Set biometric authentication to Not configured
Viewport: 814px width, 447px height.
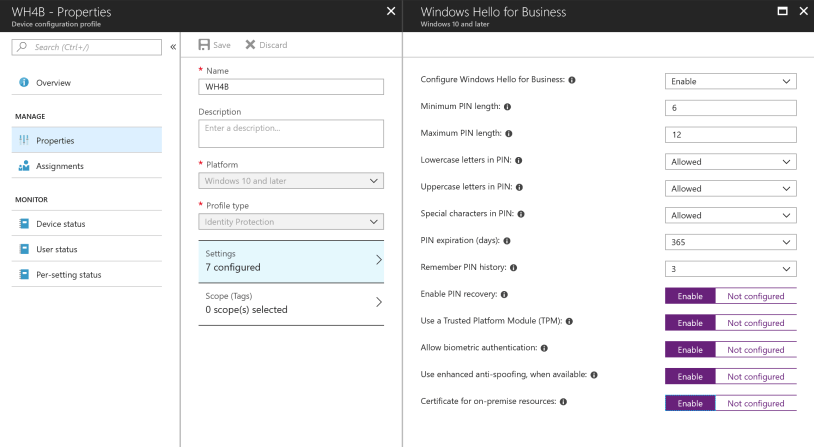755,350
